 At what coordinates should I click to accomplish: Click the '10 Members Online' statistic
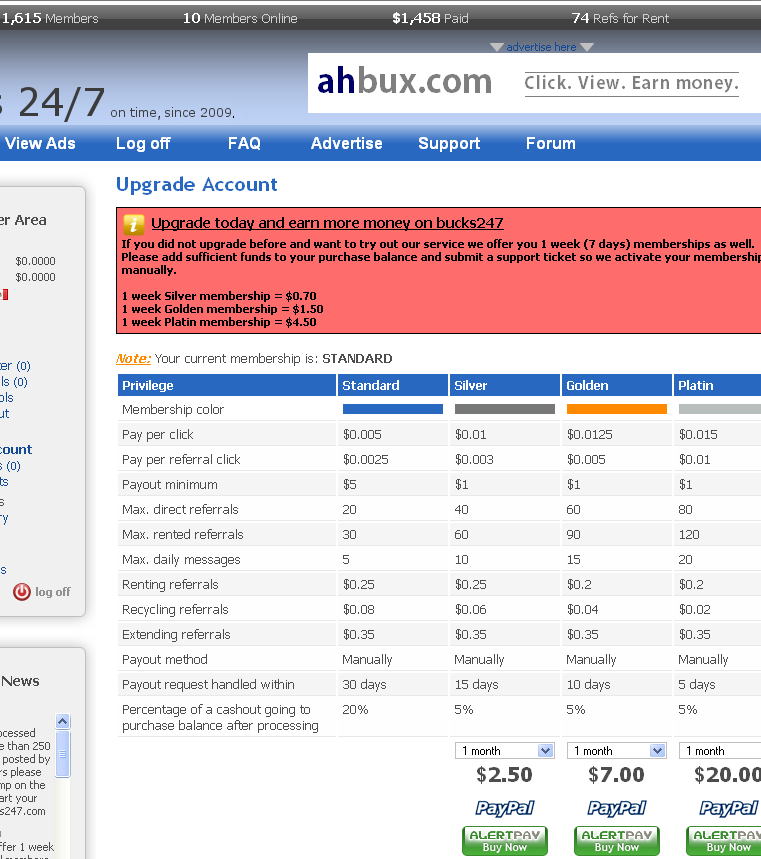240,19
